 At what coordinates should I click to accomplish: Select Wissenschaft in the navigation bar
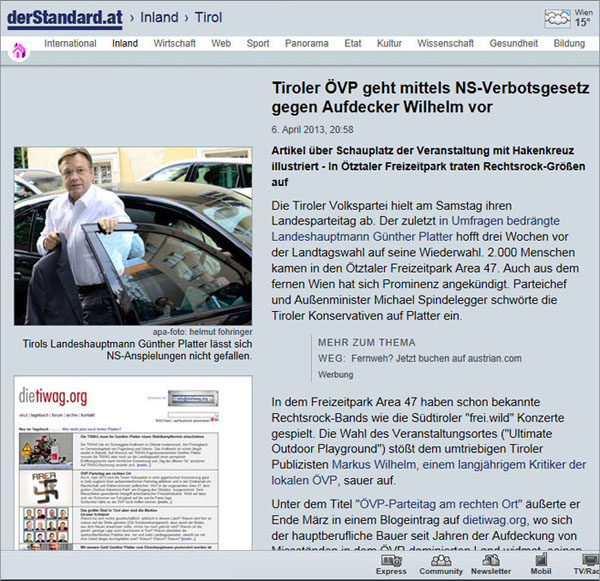(x=445, y=43)
